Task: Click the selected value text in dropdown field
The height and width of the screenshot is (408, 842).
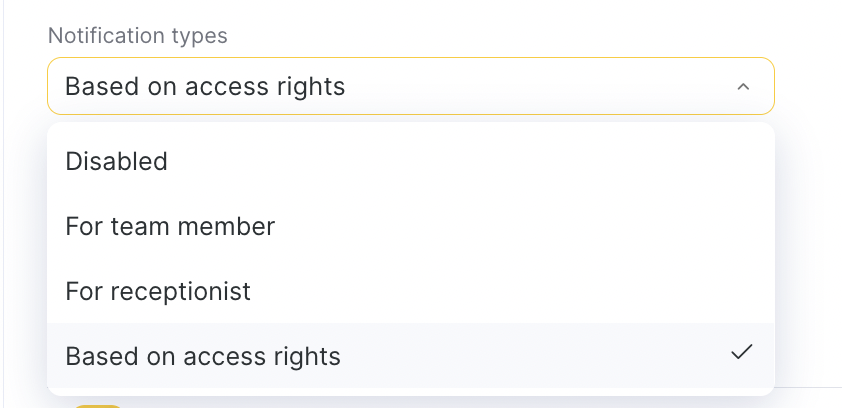Action: click(205, 87)
